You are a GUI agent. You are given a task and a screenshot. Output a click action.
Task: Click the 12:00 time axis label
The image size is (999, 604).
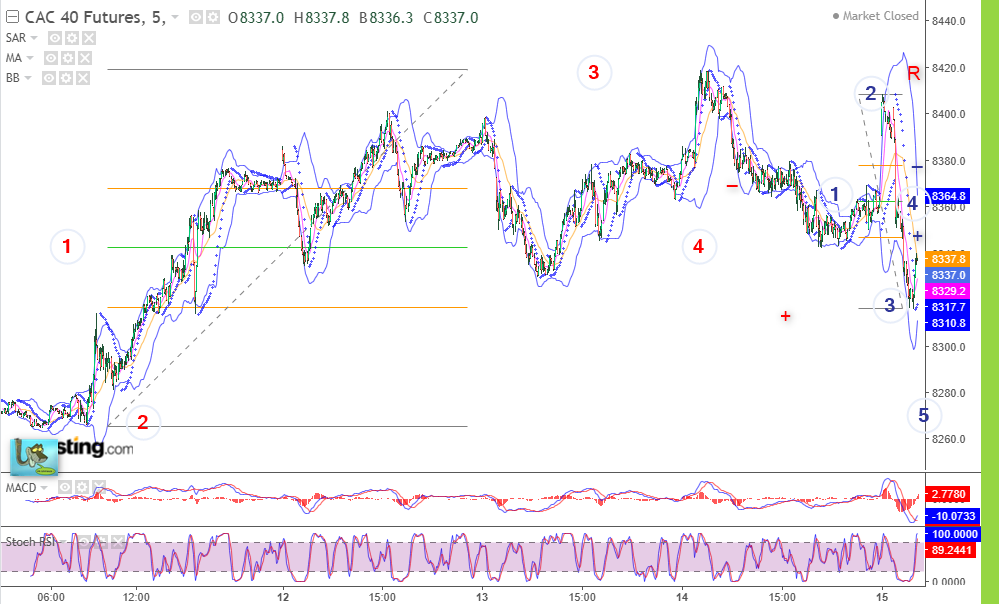click(x=136, y=597)
